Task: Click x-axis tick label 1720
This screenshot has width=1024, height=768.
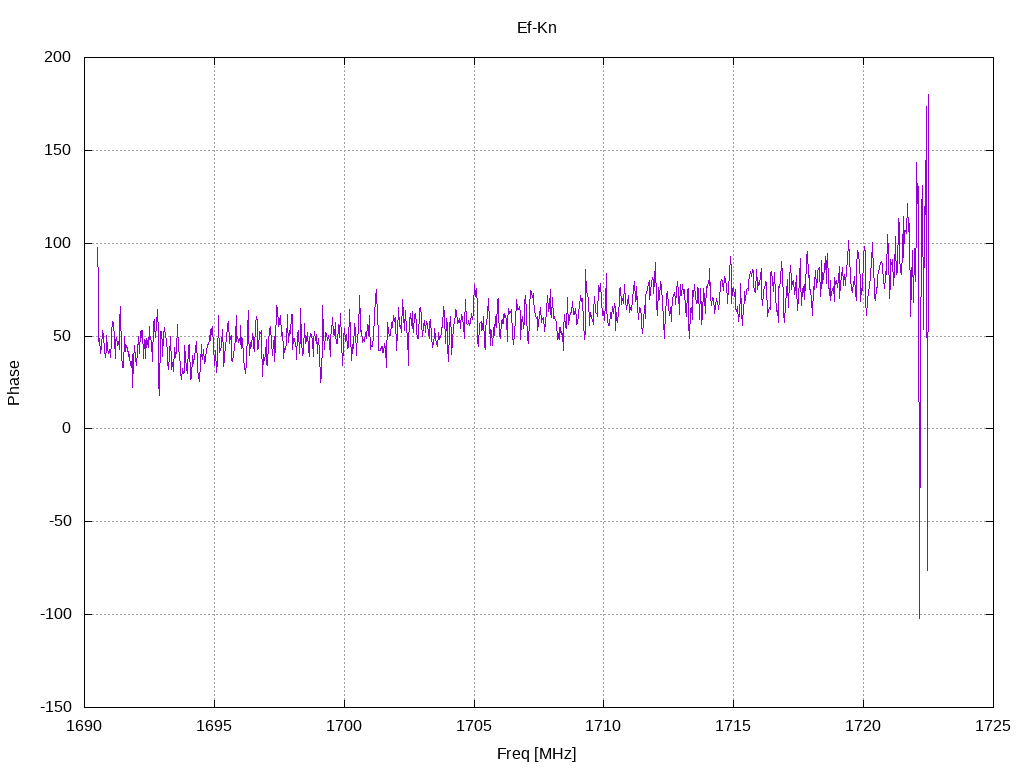Action: (863, 726)
